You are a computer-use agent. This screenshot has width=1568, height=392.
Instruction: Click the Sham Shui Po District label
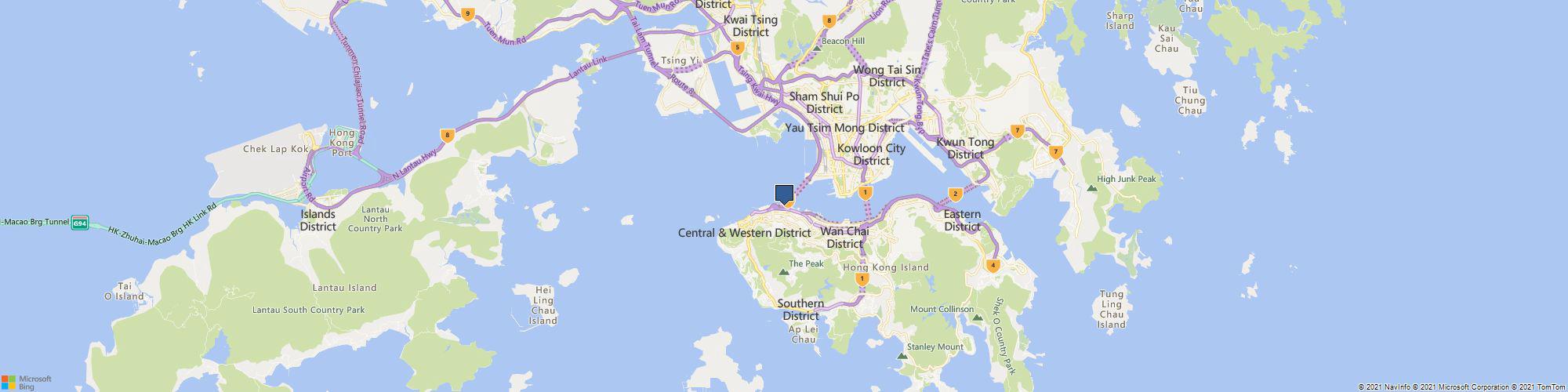(x=824, y=103)
